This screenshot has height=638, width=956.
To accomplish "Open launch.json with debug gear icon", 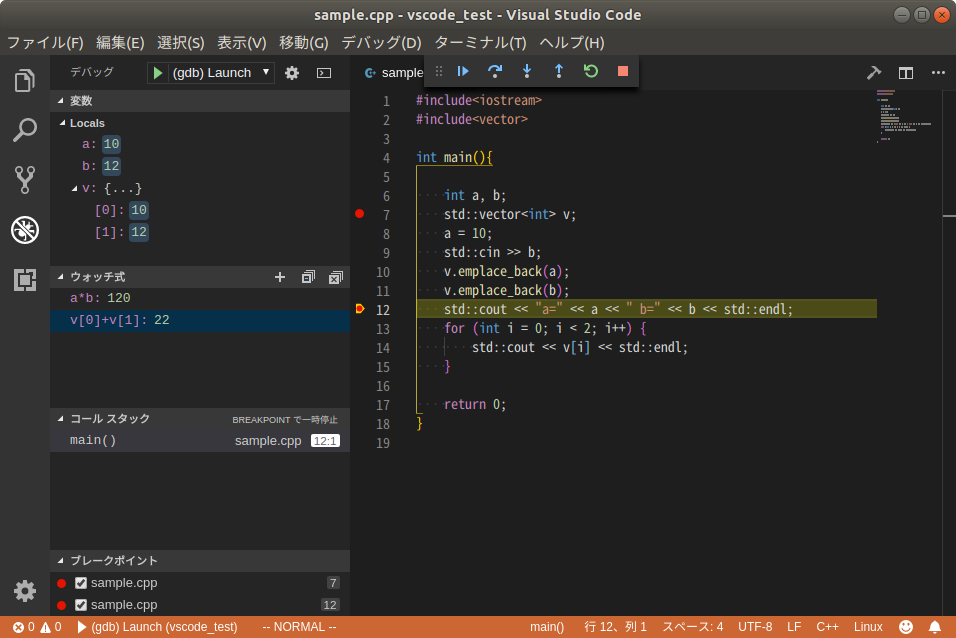I will click(x=292, y=73).
